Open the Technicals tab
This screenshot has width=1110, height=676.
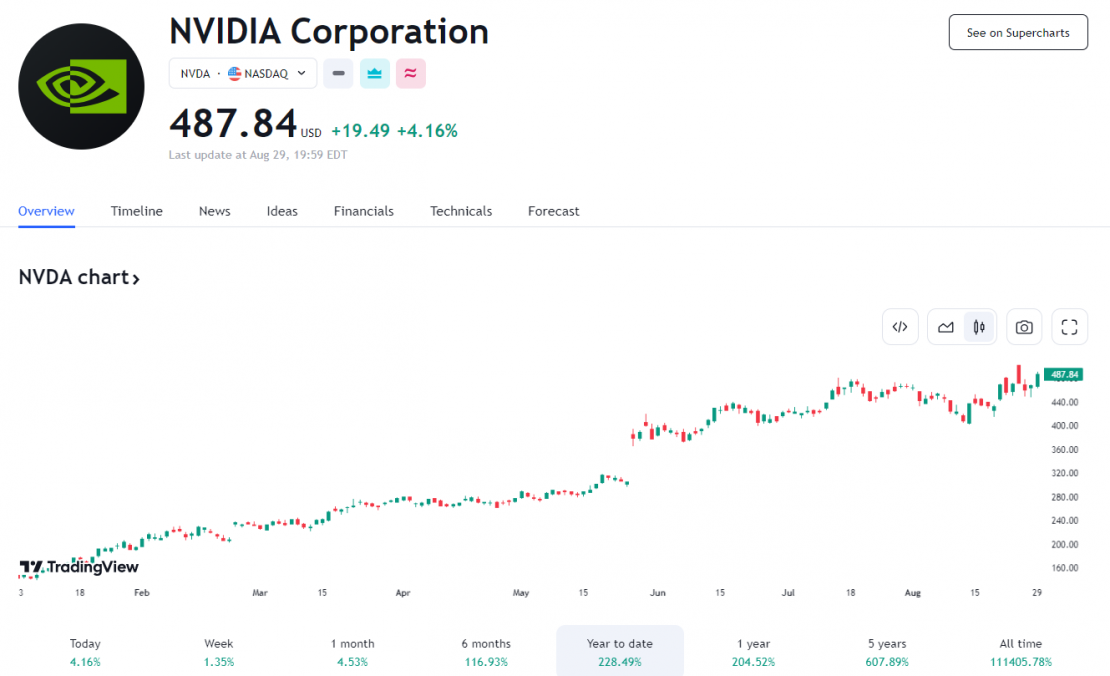(460, 211)
